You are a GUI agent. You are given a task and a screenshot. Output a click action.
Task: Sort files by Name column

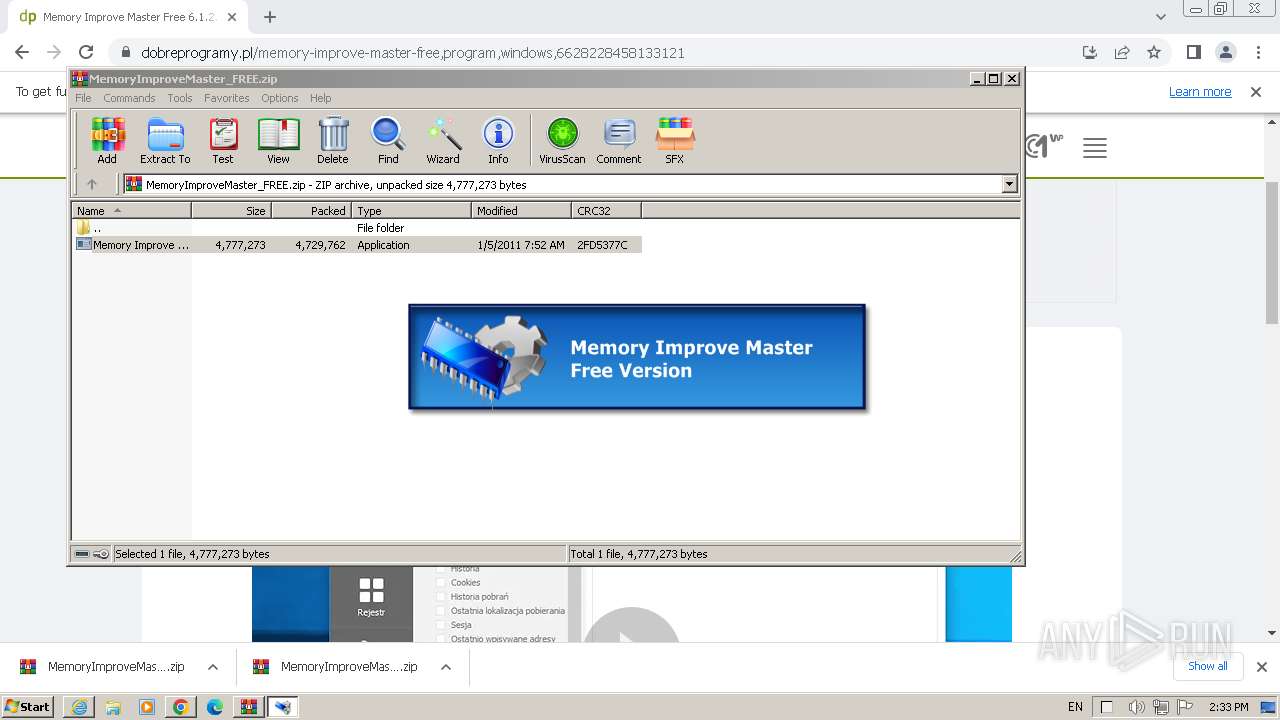131,211
